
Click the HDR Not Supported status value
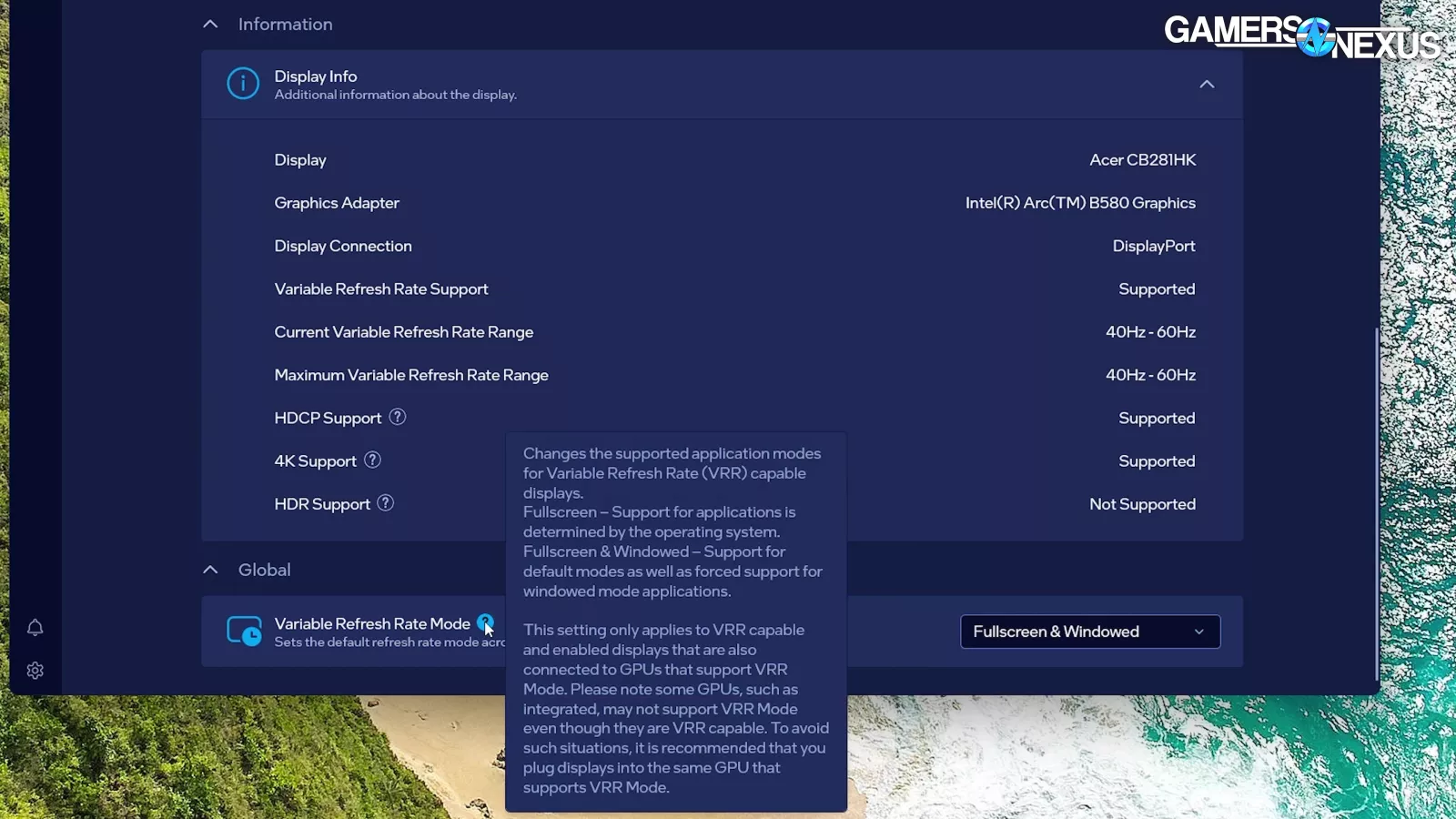(1142, 503)
